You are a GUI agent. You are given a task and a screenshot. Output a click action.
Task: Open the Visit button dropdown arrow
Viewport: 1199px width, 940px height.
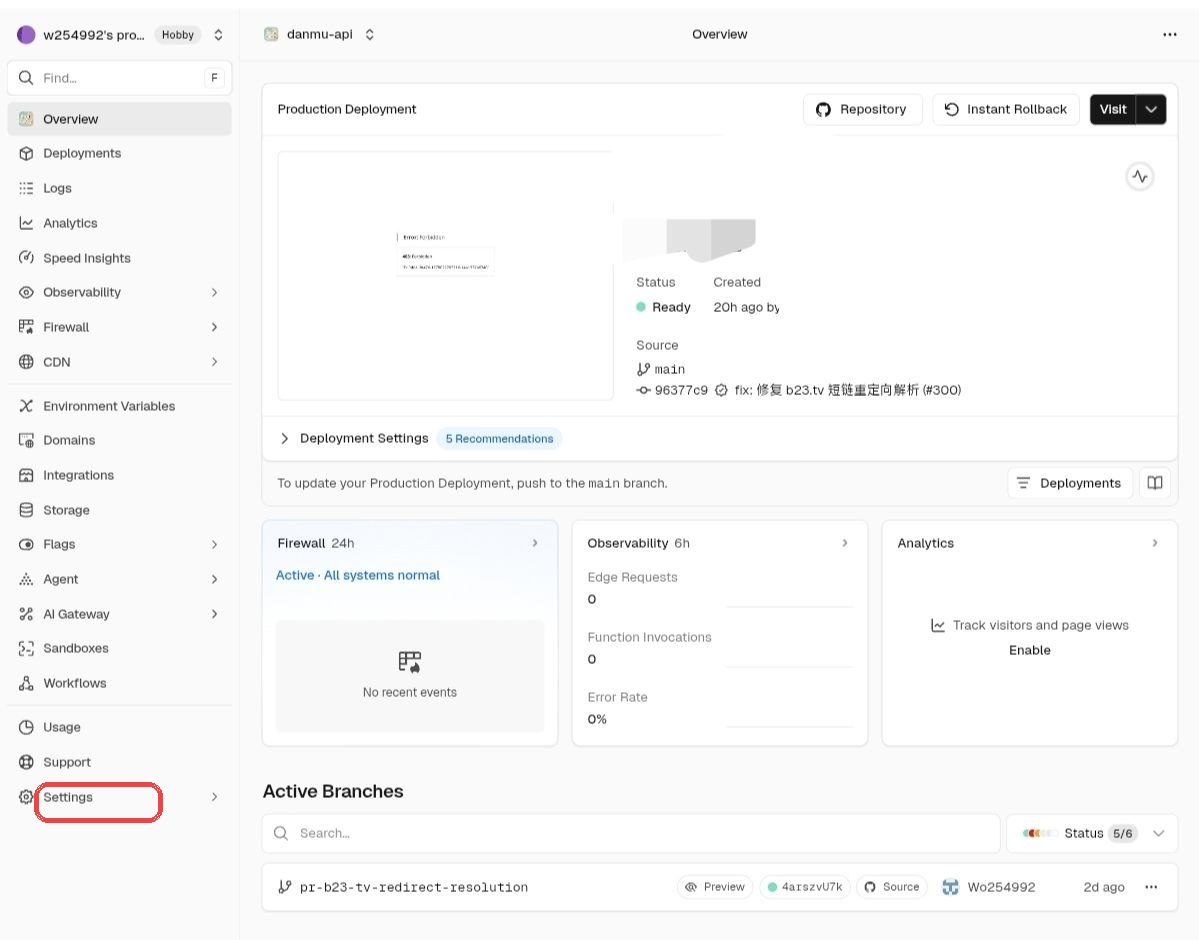click(1151, 109)
